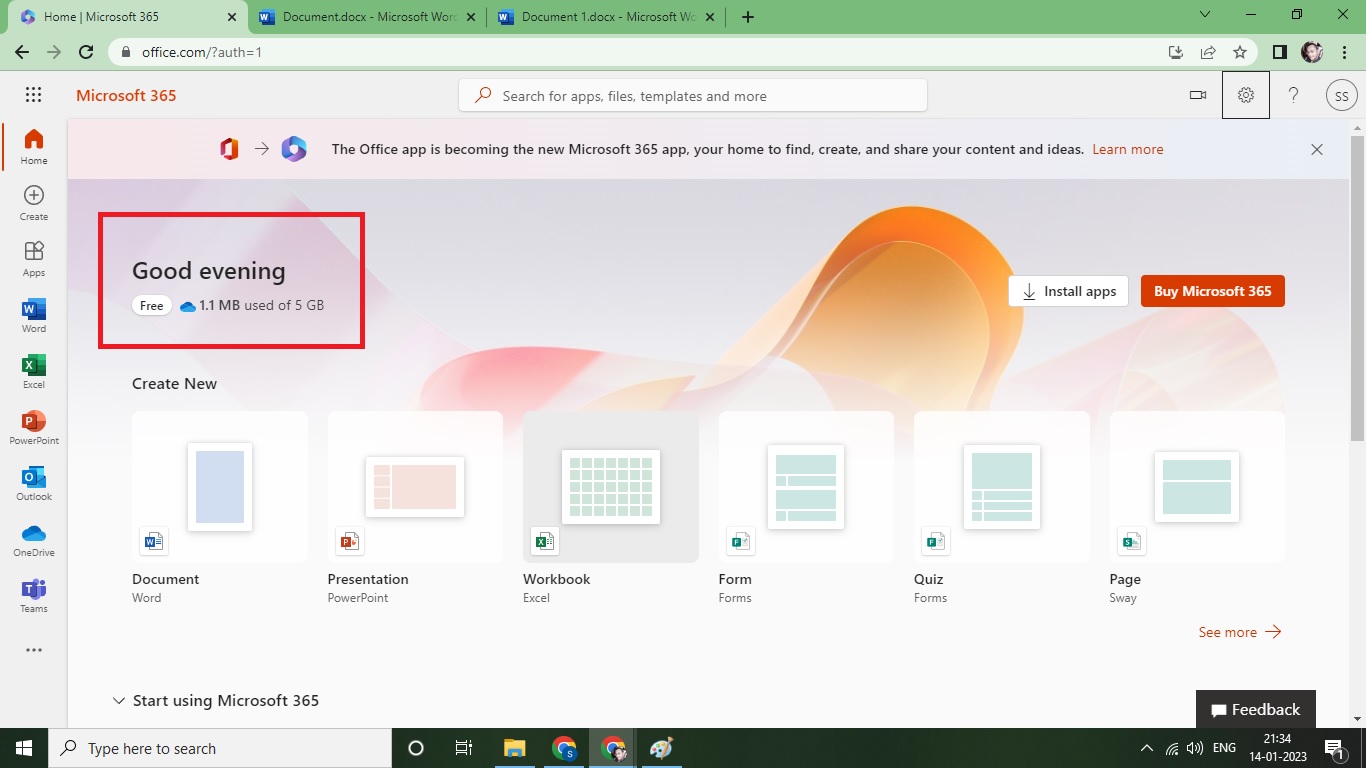The height and width of the screenshot is (768, 1366).
Task: Open the Chrome three-dot menu
Action: point(1344,52)
